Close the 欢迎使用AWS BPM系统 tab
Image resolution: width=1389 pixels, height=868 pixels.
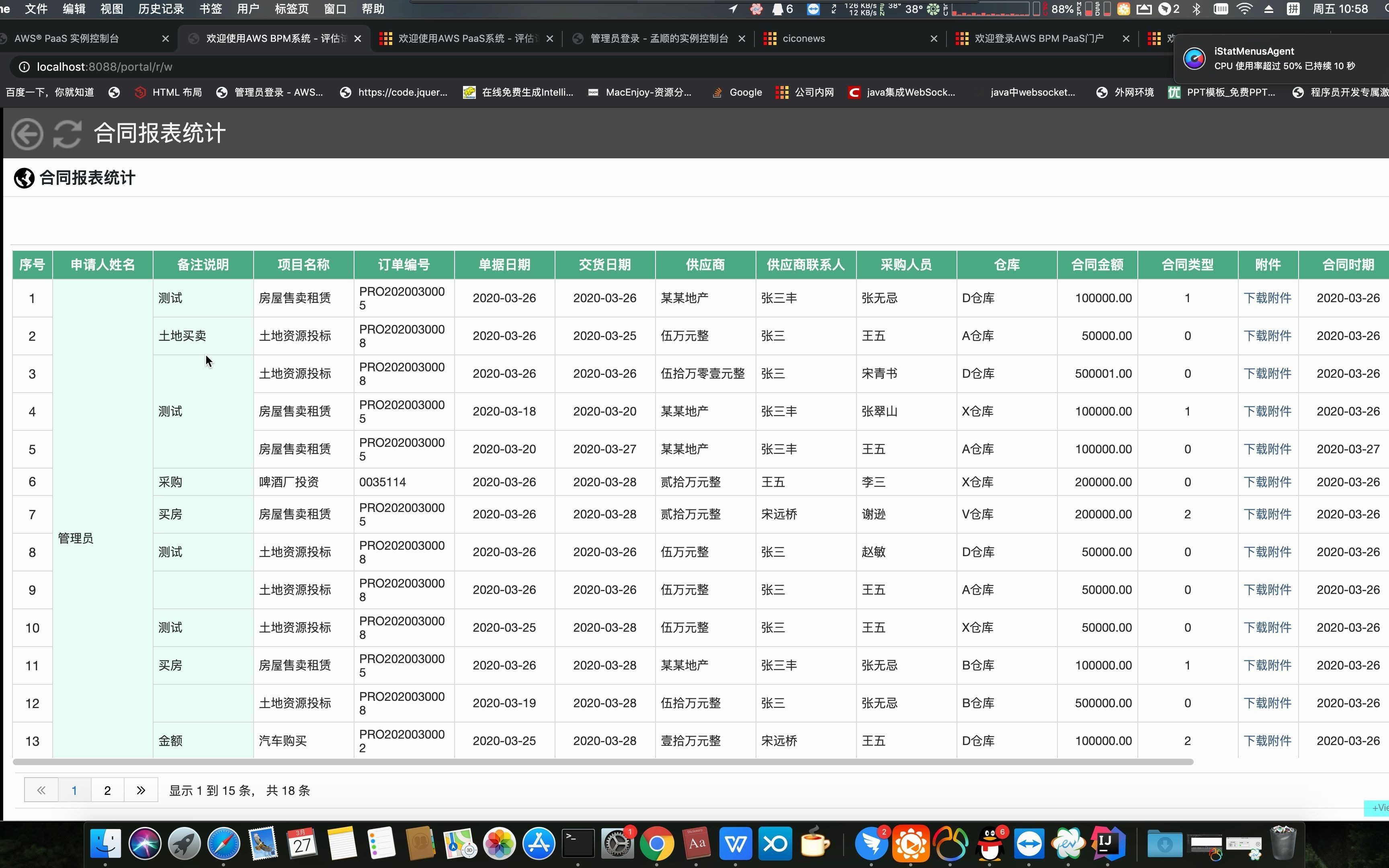click(358, 39)
